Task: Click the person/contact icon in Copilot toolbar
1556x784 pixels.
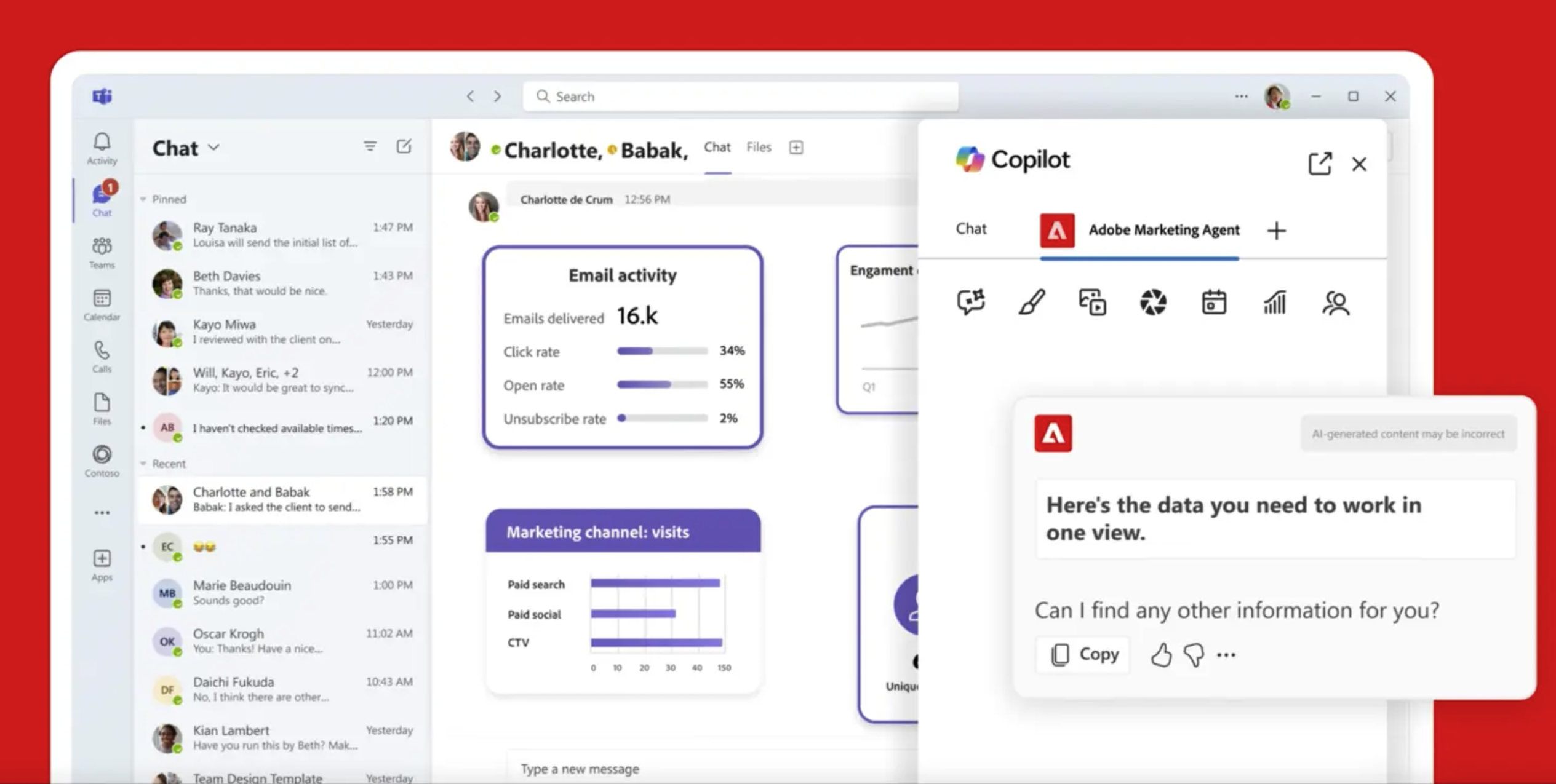Action: pyautogui.click(x=1335, y=303)
